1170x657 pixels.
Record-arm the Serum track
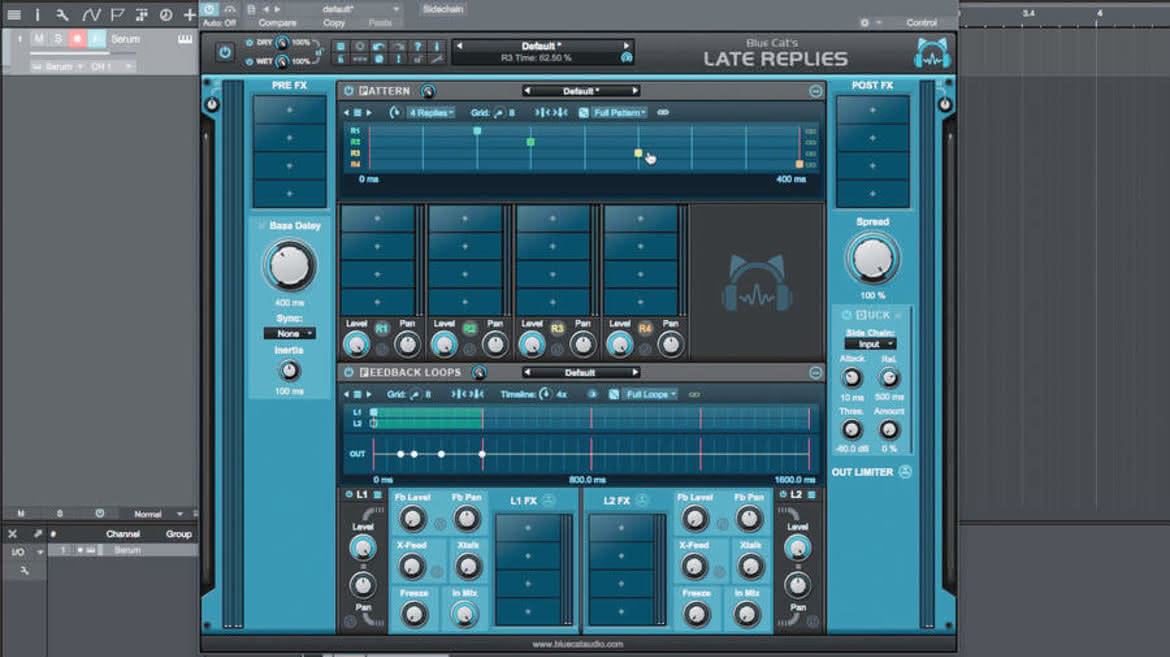pos(77,39)
